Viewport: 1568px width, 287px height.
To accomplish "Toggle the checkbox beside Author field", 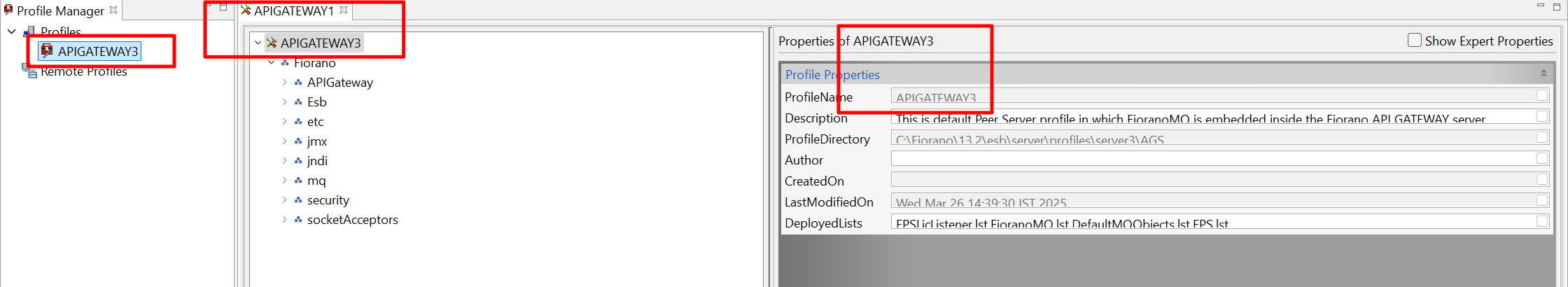I will tap(1543, 158).
